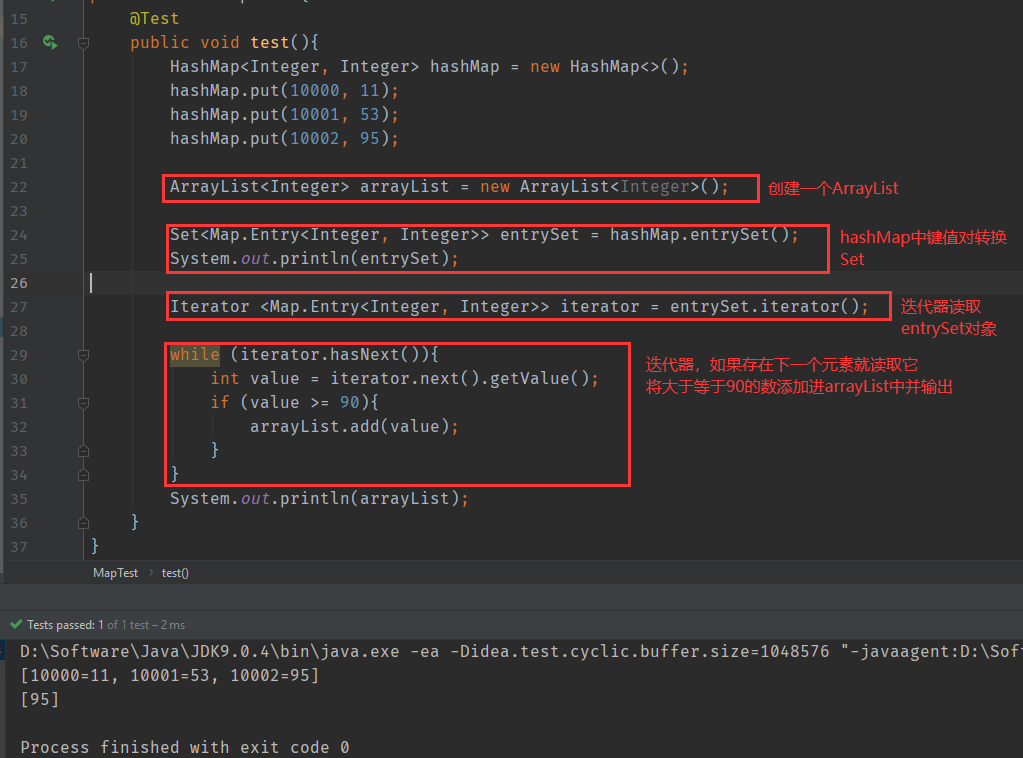Screen dimensions: 1023x758
Task: Click 'arrayList.add(value);' statement
Action: 354,427
